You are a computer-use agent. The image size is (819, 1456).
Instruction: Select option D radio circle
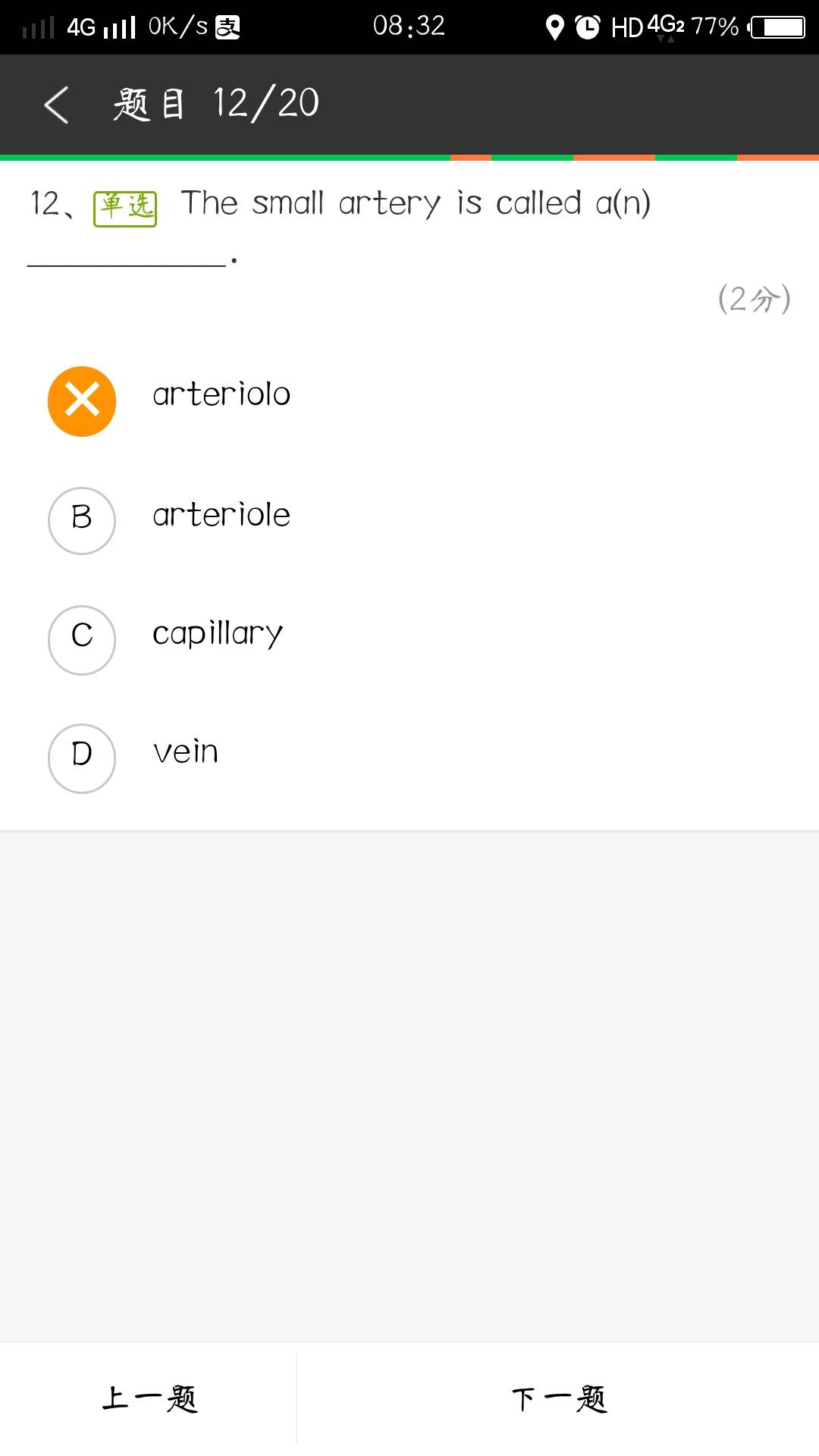(x=82, y=758)
